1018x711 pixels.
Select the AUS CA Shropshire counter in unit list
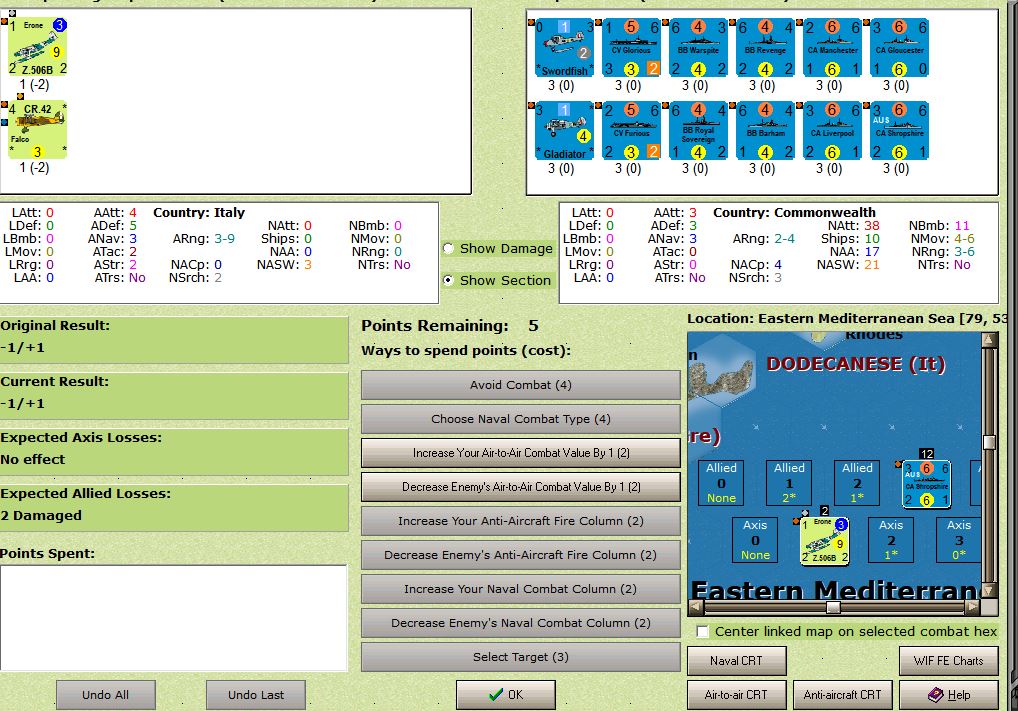click(899, 130)
